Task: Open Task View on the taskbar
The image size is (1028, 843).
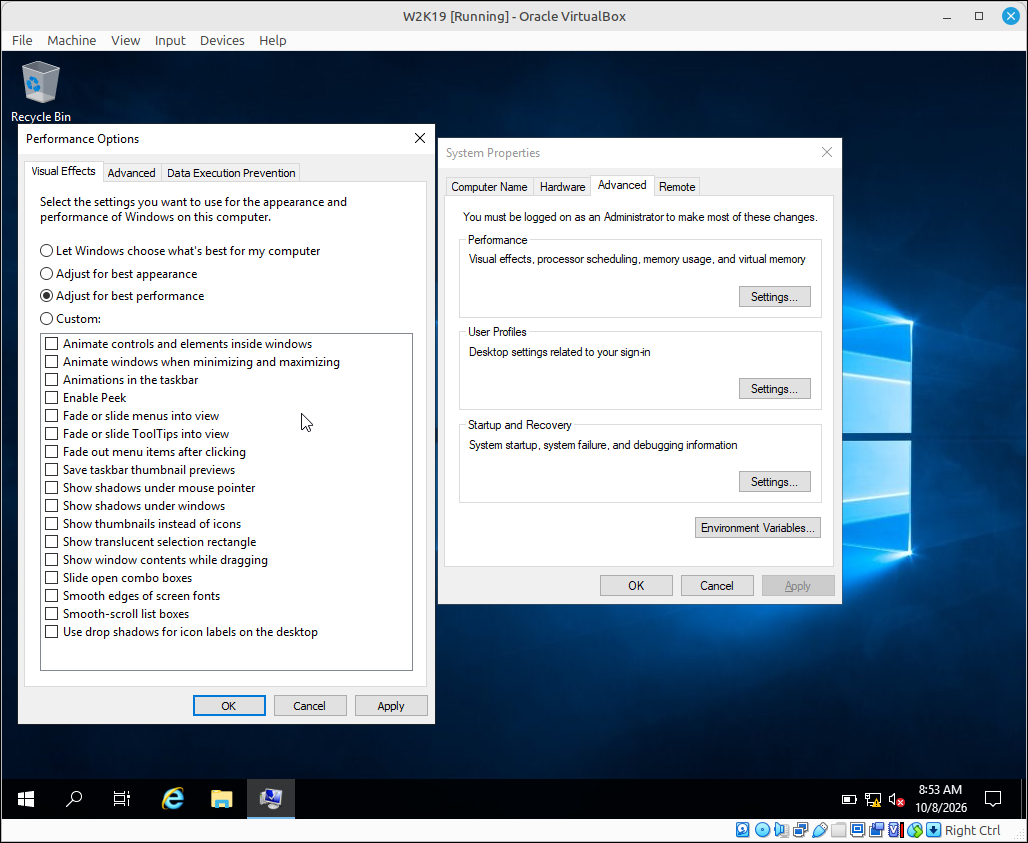Action: (x=122, y=798)
